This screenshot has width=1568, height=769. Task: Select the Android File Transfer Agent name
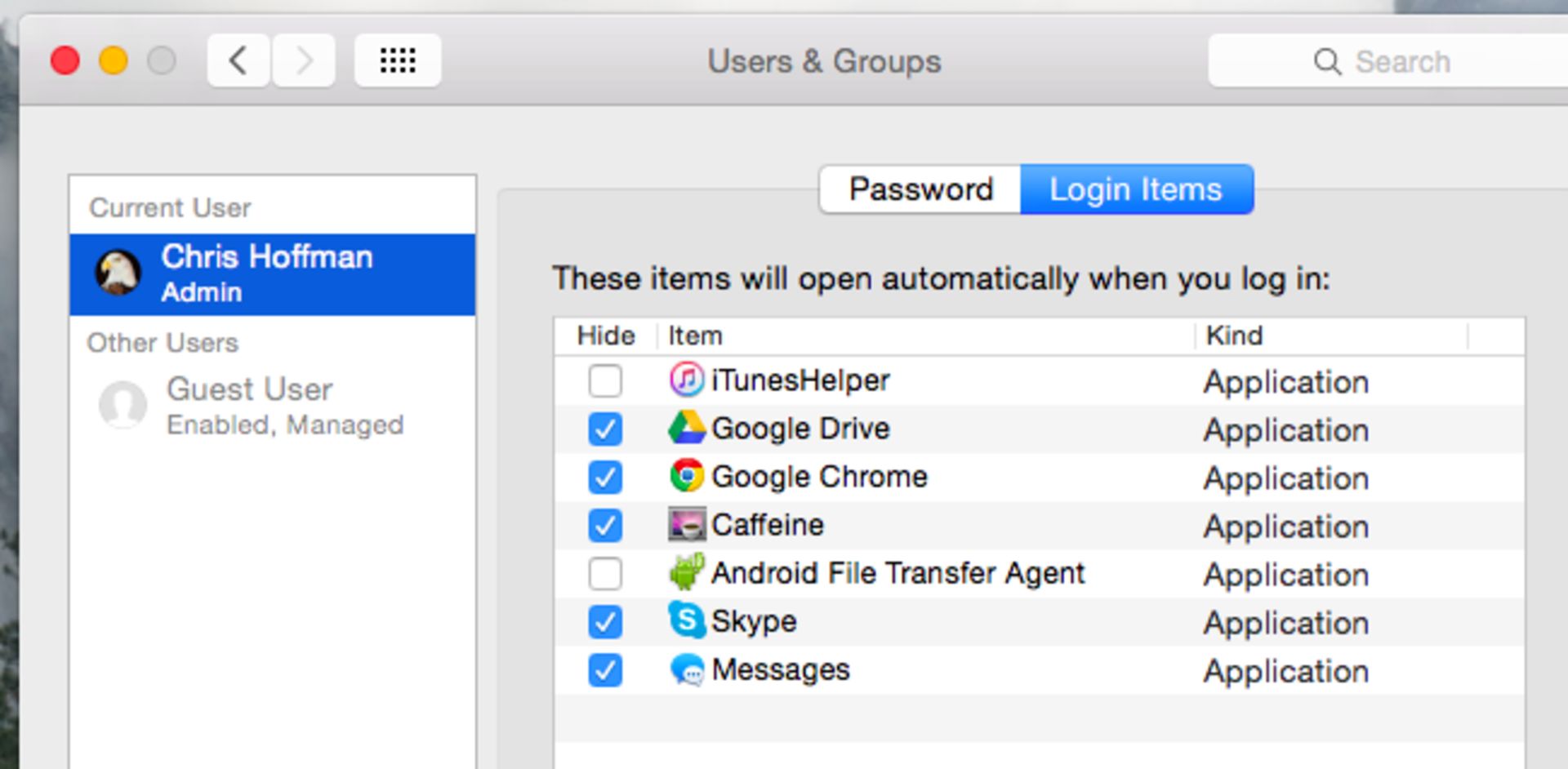pos(898,573)
